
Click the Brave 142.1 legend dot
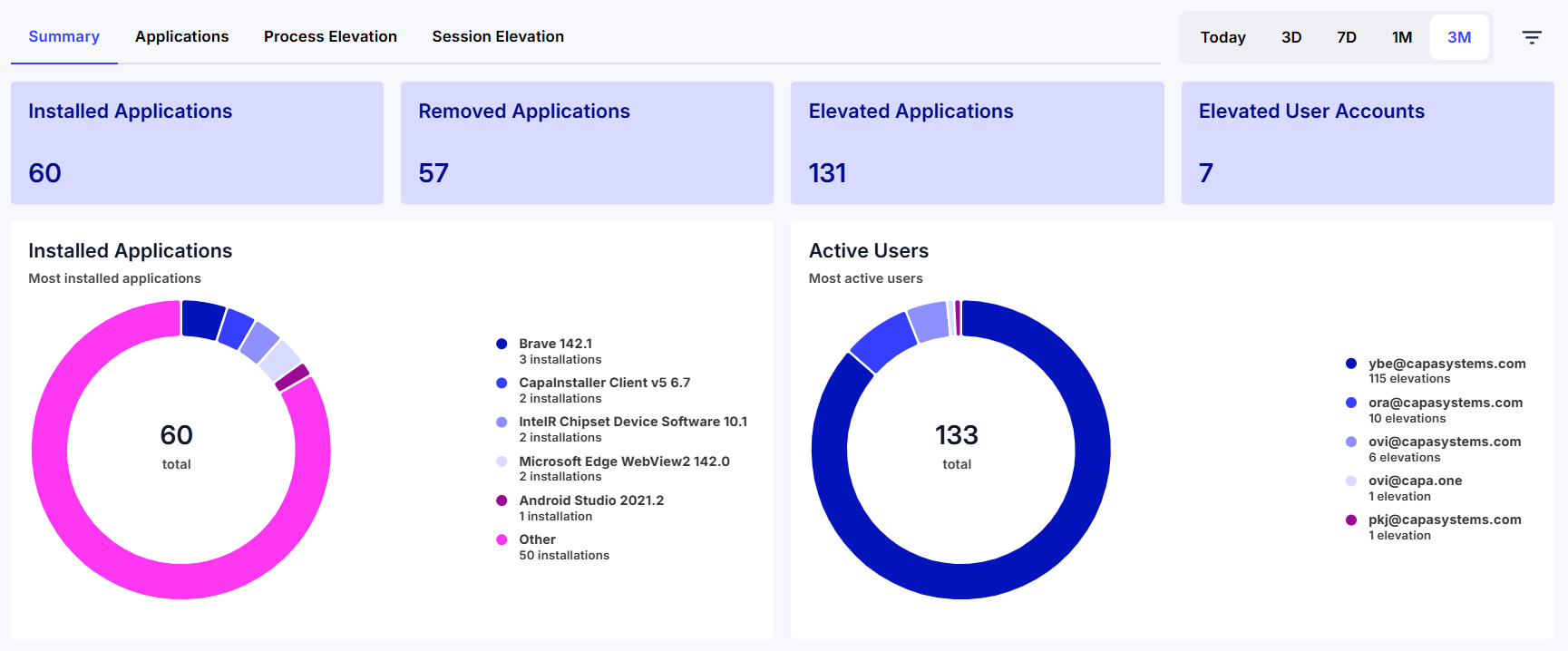(502, 344)
